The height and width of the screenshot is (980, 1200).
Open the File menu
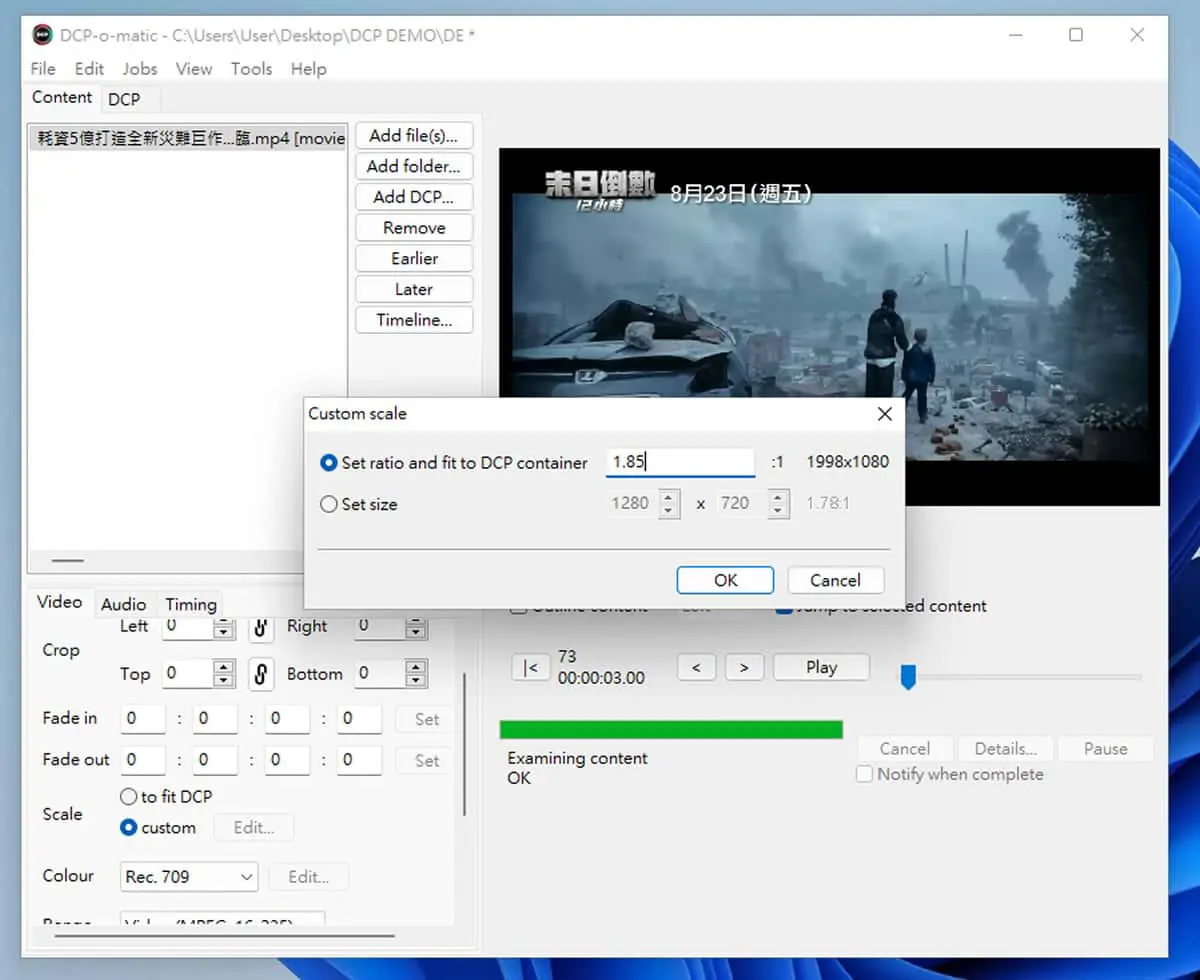click(x=43, y=69)
